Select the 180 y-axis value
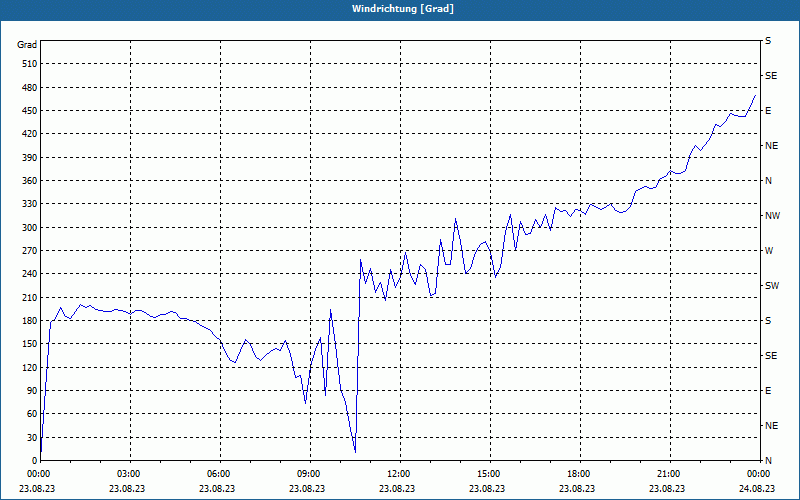 tap(30, 321)
